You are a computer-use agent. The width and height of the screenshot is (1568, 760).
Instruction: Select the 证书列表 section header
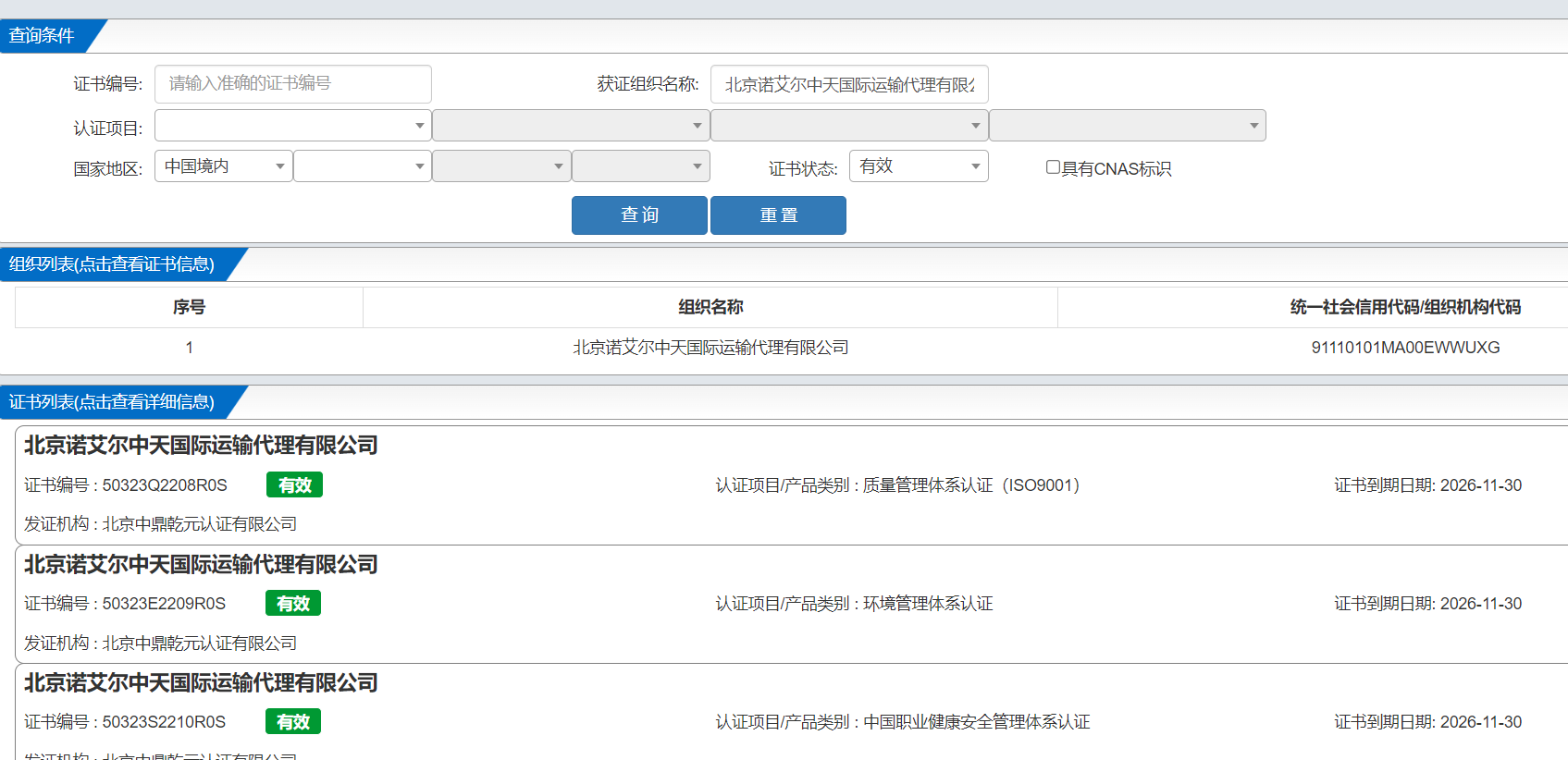point(112,402)
